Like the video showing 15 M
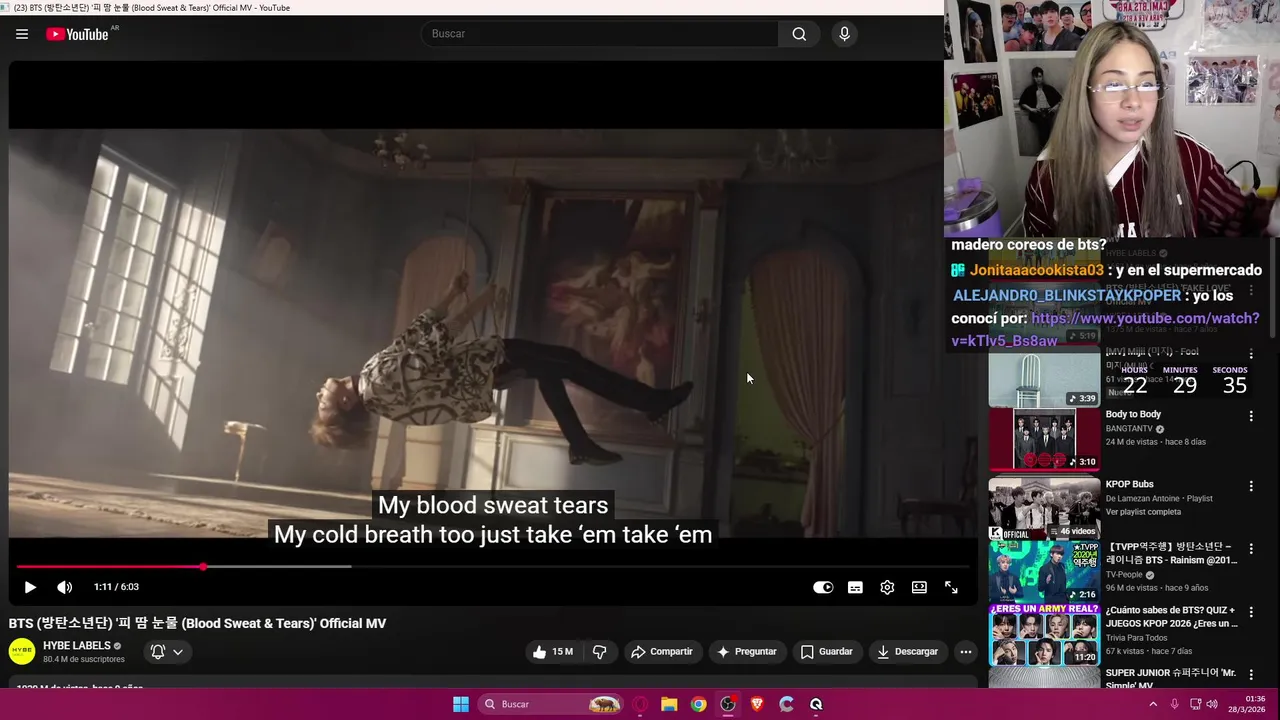1280x720 pixels. coord(553,652)
